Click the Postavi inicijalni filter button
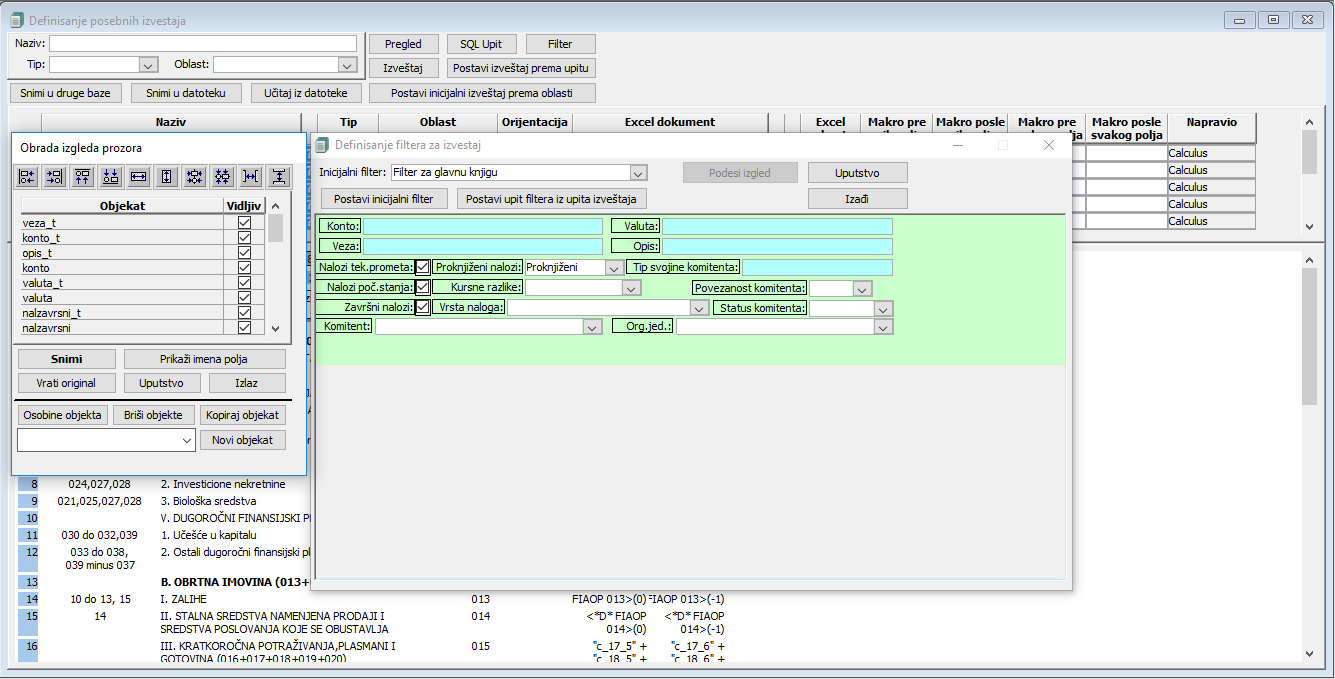The image size is (1335, 679). coord(384,199)
